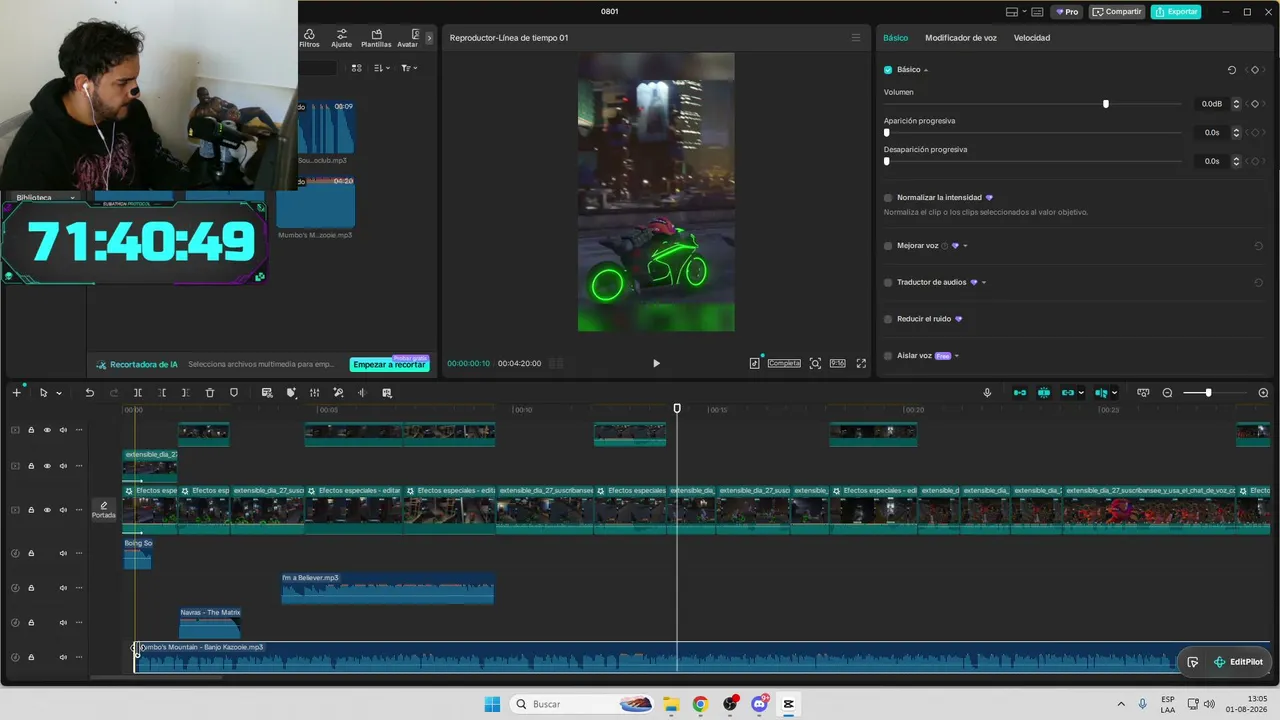Screen dimensions: 1280x720
Task: Click the EditPilot button
Action: (1238, 662)
